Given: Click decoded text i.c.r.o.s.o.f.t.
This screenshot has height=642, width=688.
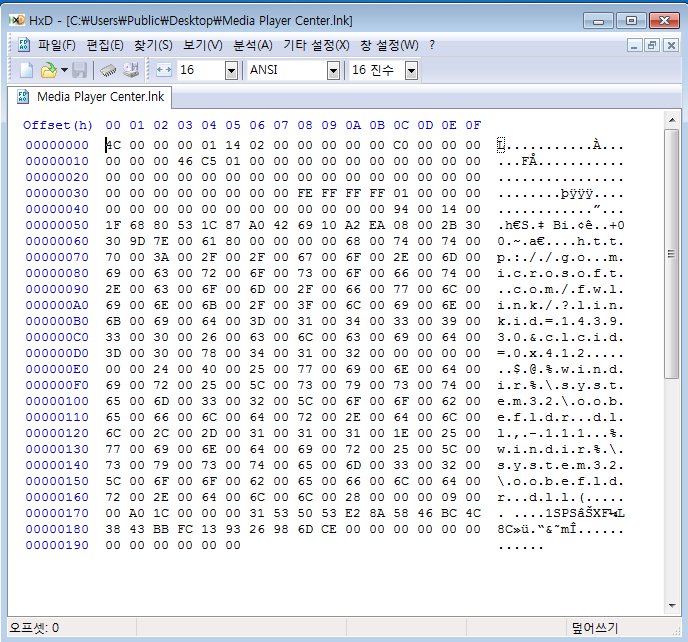Looking at the screenshot, I should tap(560, 273).
